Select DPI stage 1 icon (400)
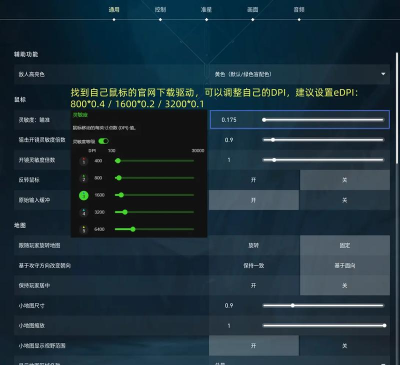 point(84,161)
